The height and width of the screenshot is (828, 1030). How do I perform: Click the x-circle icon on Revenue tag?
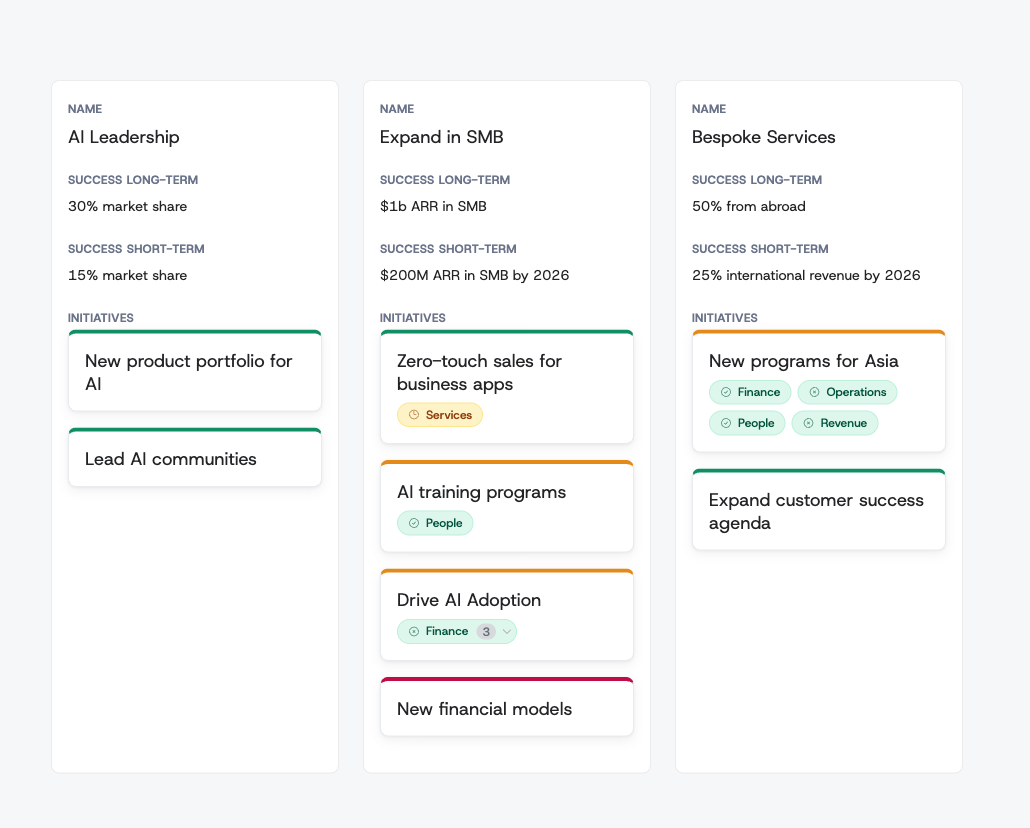click(809, 423)
